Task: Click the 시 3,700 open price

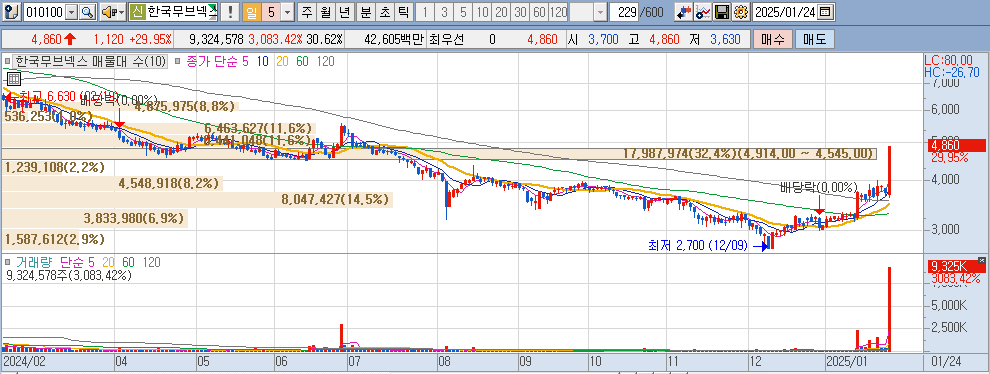Action: [593, 39]
